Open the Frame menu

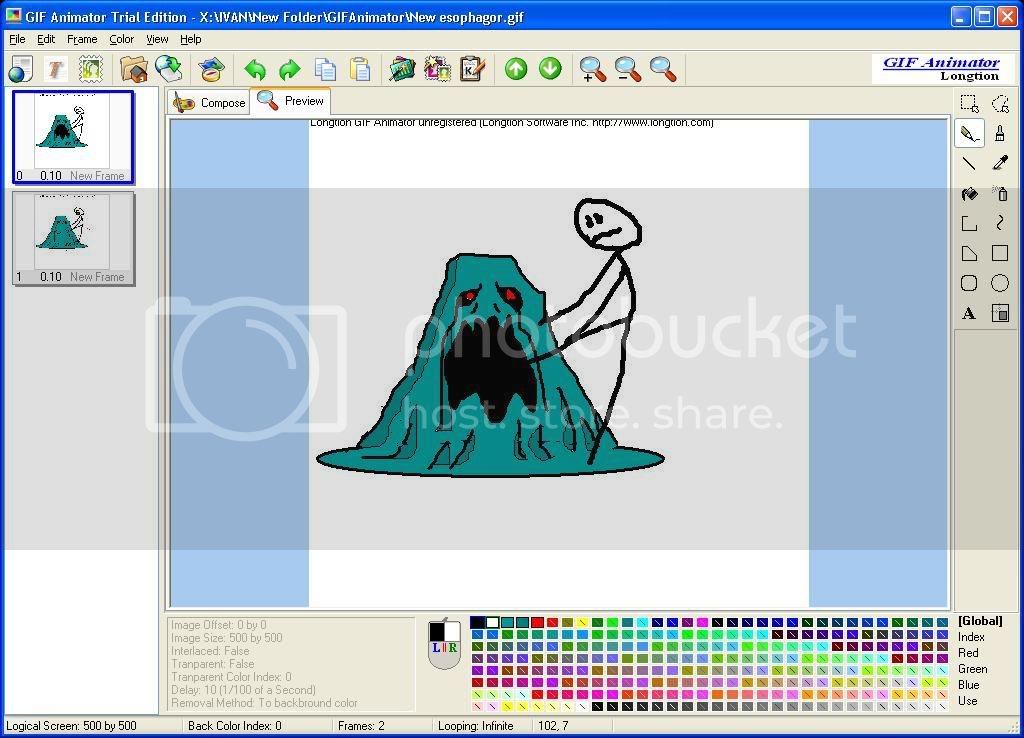[x=82, y=39]
